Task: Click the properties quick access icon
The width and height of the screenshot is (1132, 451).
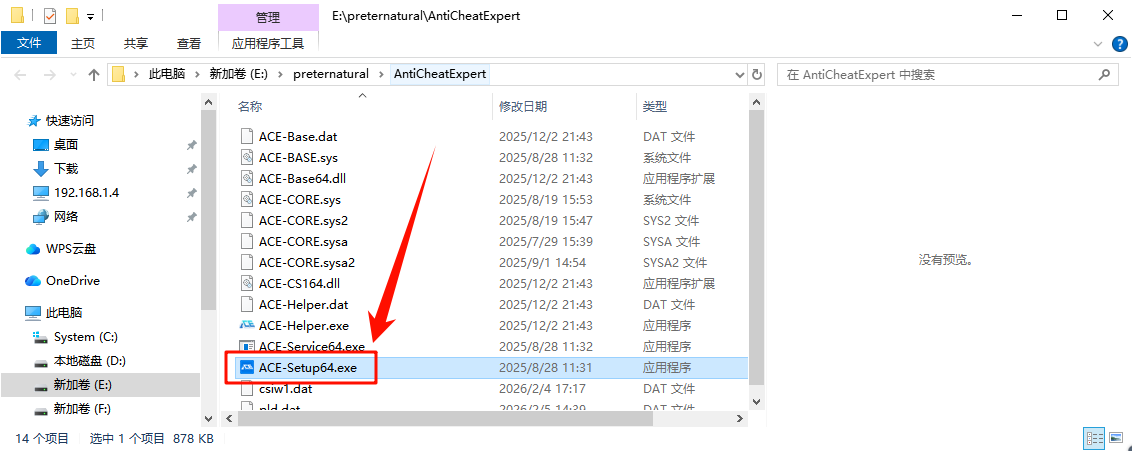Action: tap(50, 15)
